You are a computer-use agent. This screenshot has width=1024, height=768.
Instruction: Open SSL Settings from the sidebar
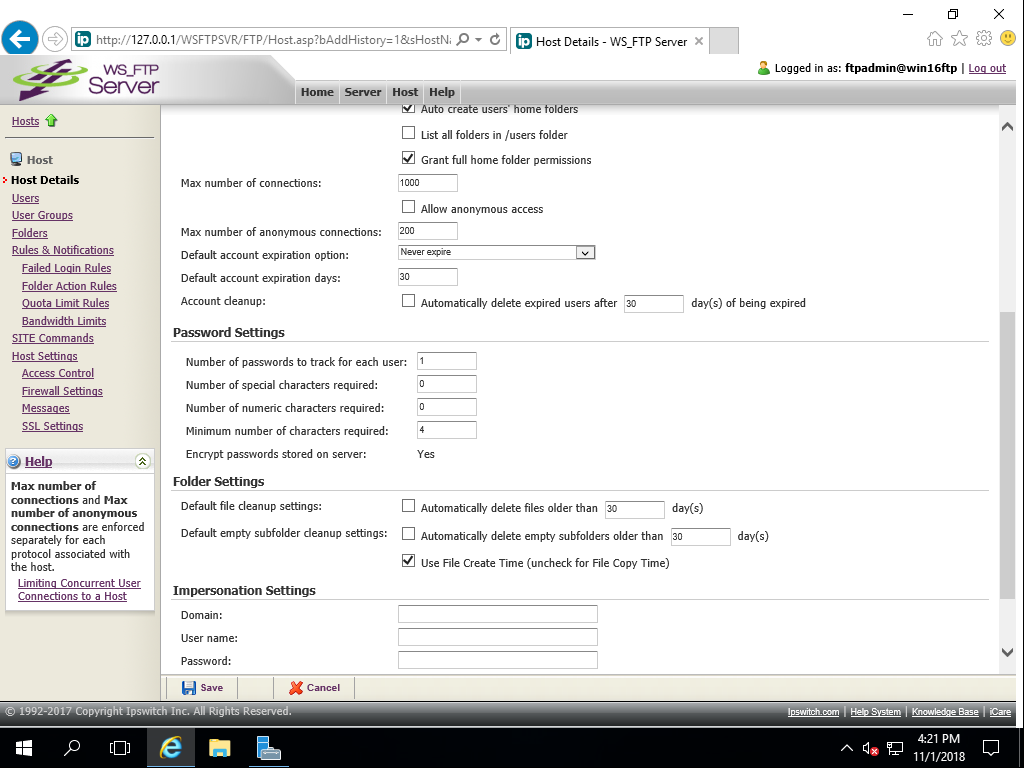(x=52, y=425)
